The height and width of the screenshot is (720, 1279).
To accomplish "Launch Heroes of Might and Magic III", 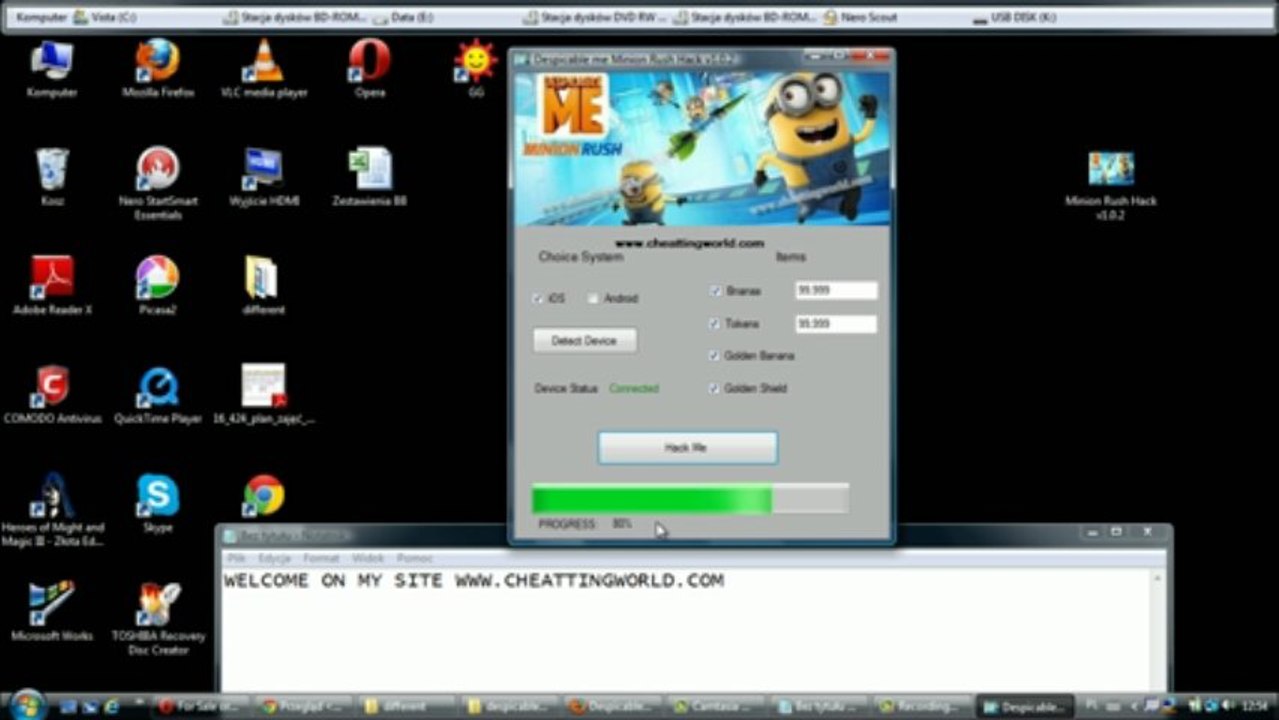I will click(52, 510).
